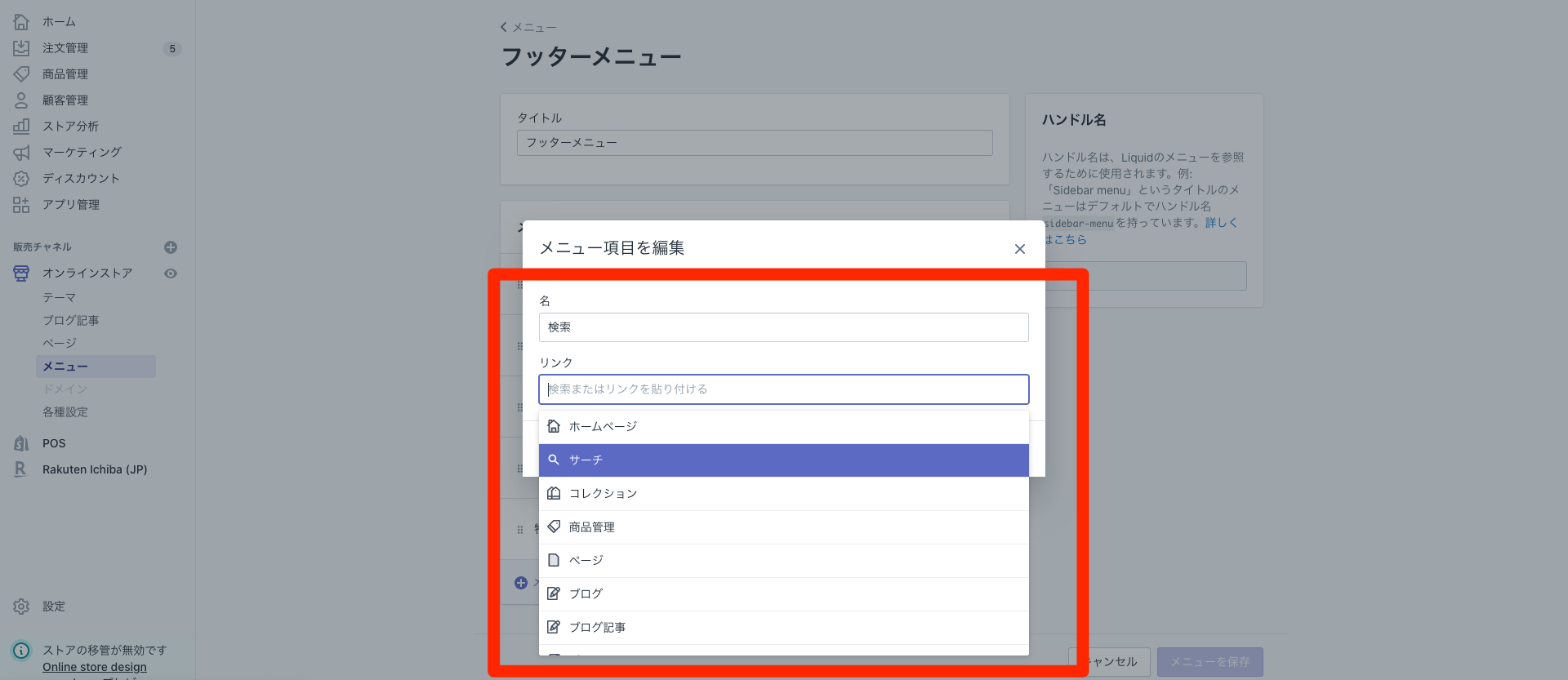Click the info icon by store transfer notice
The width and height of the screenshot is (1568, 680).
coord(21,651)
